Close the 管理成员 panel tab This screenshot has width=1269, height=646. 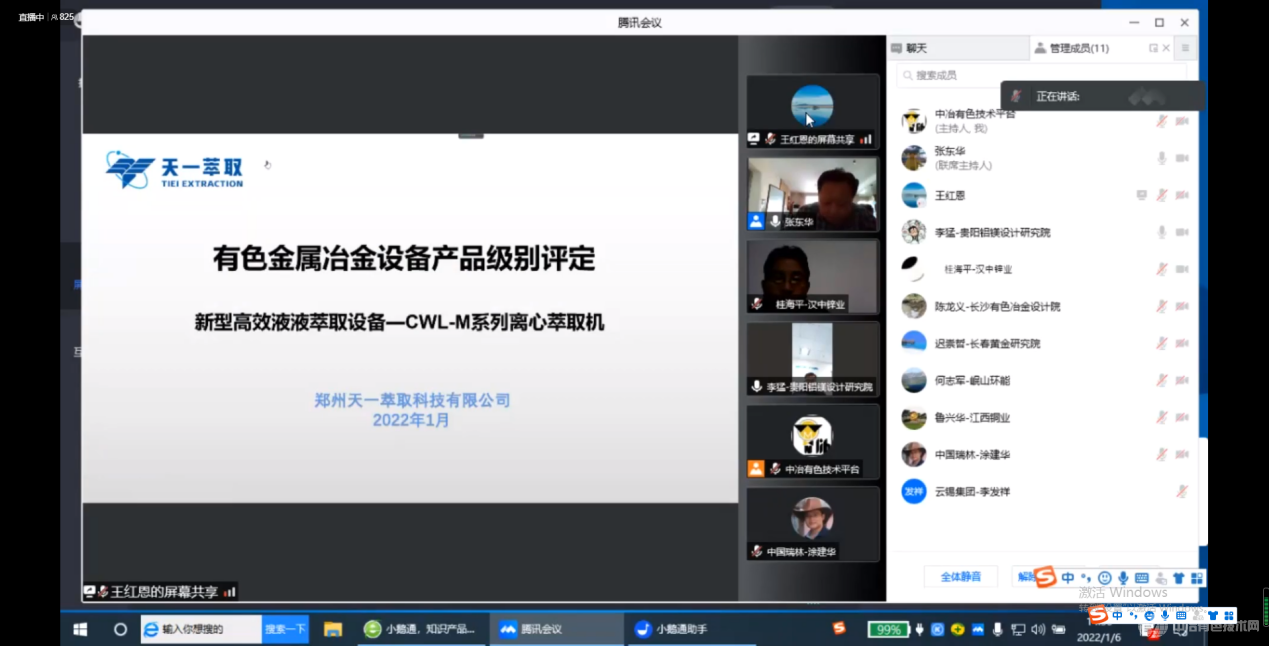pyautogui.click(x=1166, y=48)
